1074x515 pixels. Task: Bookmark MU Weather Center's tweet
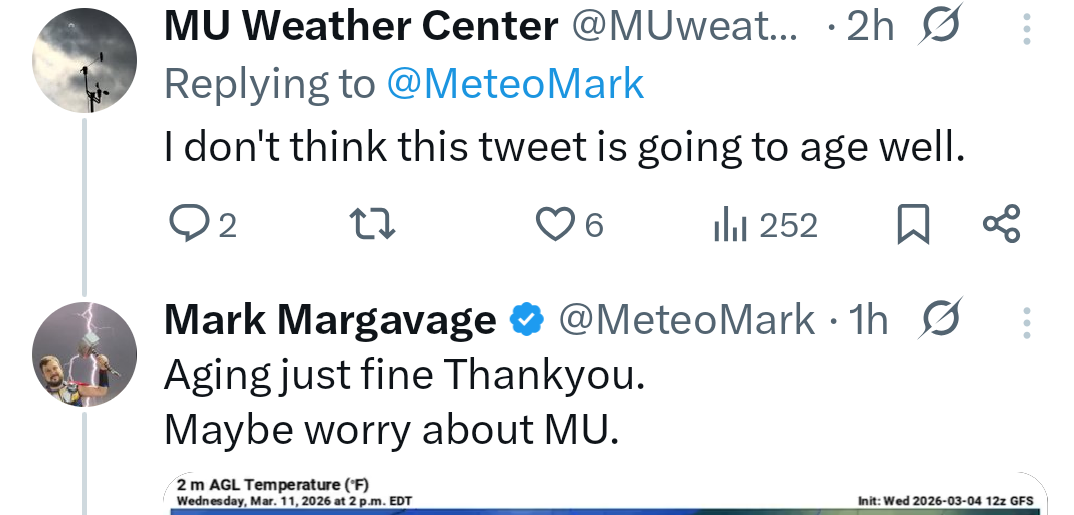click(913, 225)
